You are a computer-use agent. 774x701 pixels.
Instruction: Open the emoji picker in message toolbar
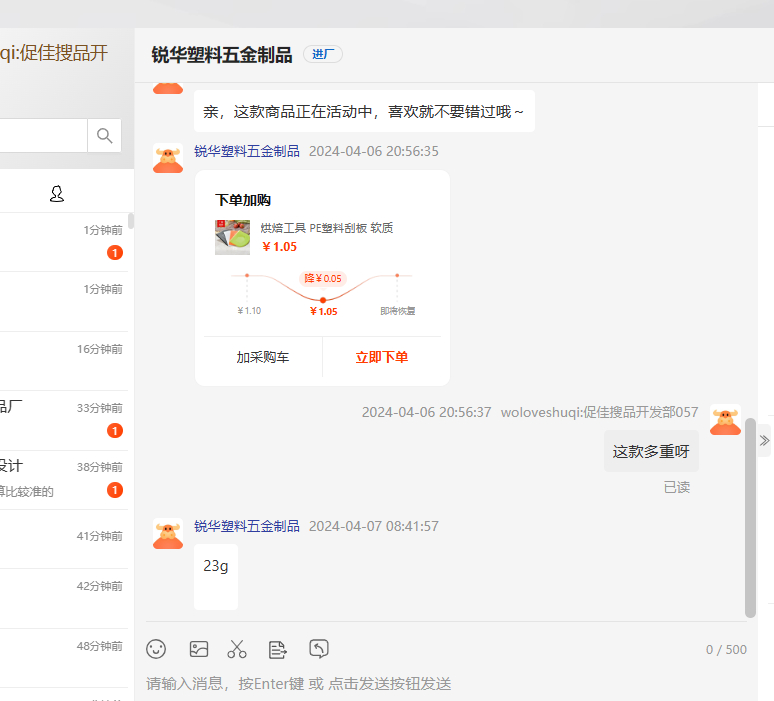156,649
